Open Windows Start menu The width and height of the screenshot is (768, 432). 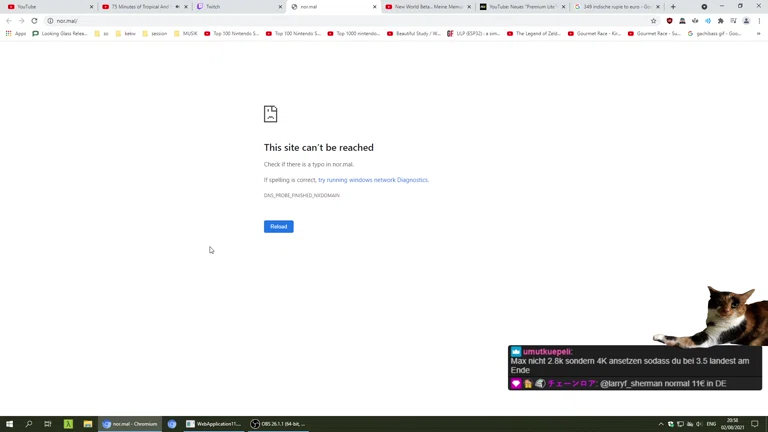[x=9, y=424]
